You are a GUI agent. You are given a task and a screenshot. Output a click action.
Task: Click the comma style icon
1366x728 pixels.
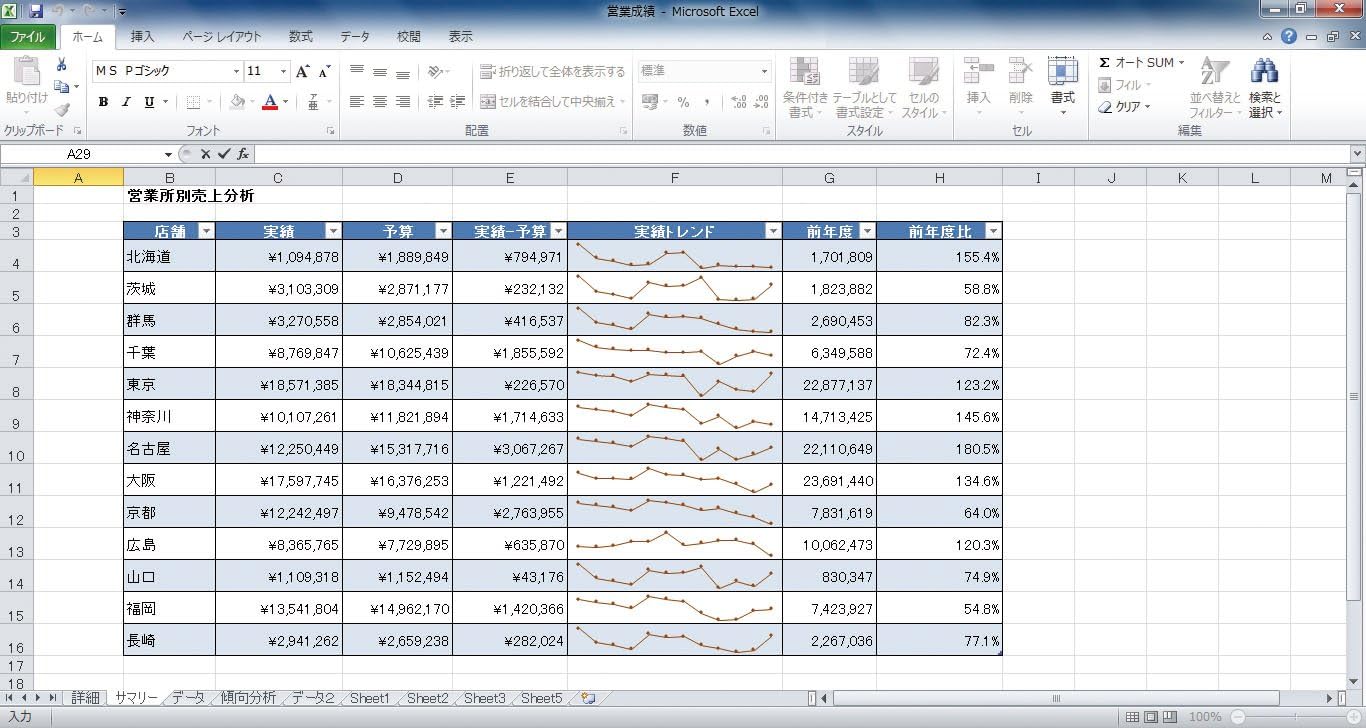coord(707,101)
